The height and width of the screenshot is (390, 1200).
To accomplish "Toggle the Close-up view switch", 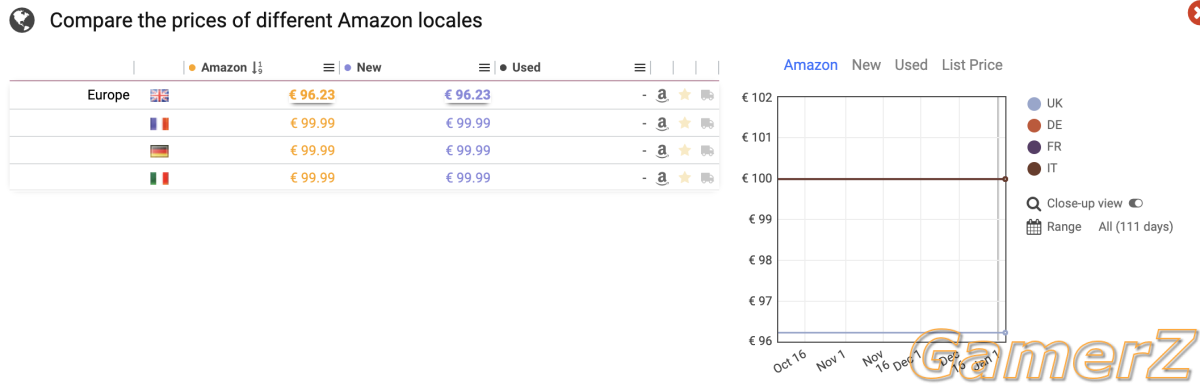I will point(1136,203).
